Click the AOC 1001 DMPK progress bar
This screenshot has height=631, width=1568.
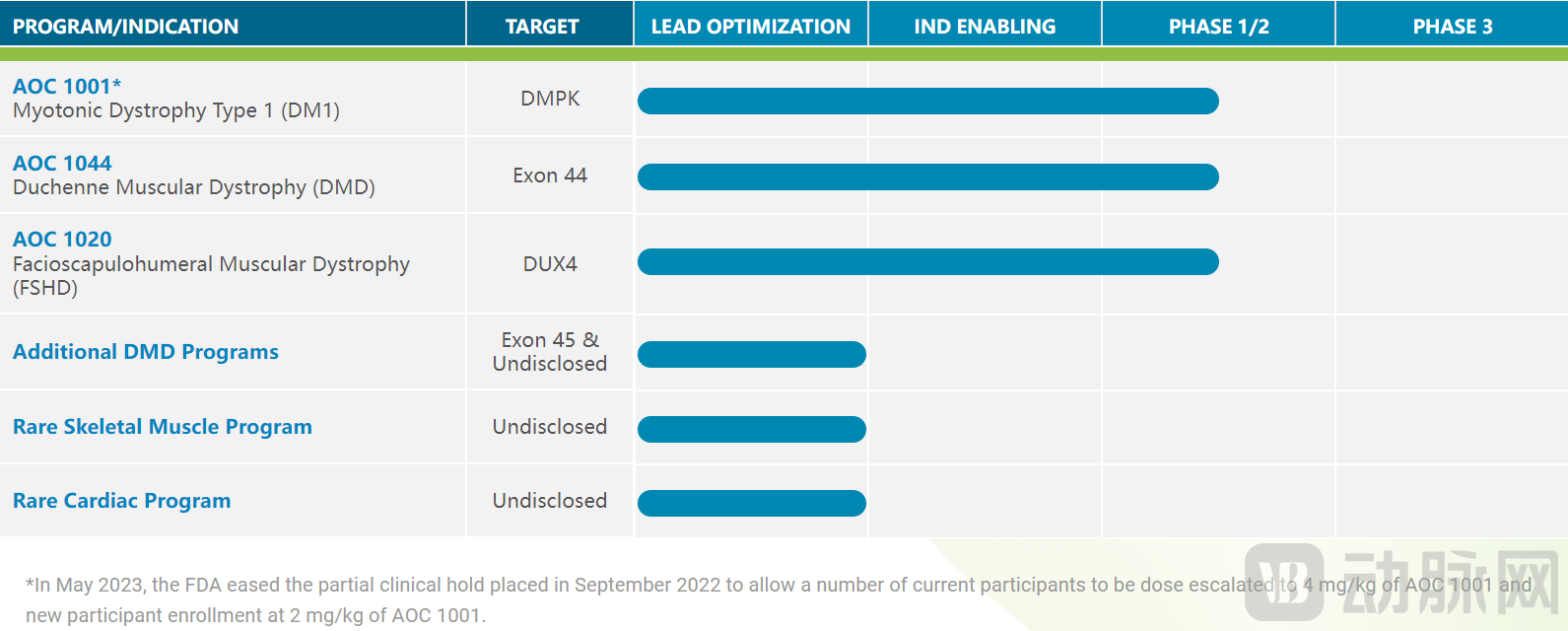point(927,101)
